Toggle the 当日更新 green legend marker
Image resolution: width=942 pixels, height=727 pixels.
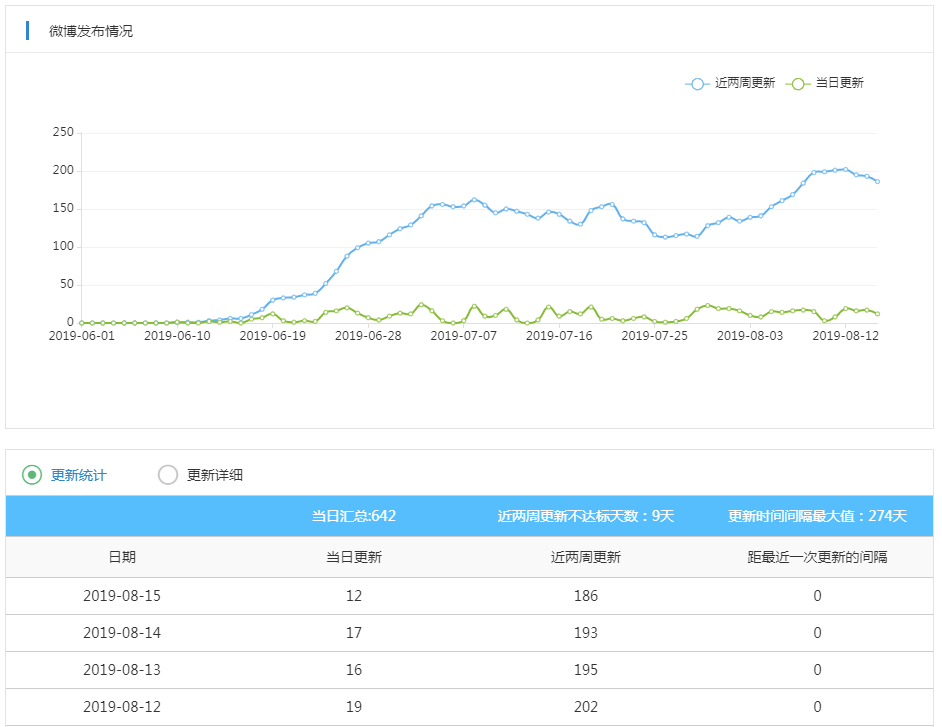[x=797, y=84]
